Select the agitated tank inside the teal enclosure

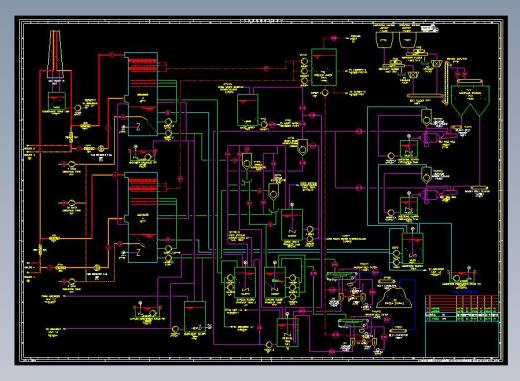click(413, 248)
